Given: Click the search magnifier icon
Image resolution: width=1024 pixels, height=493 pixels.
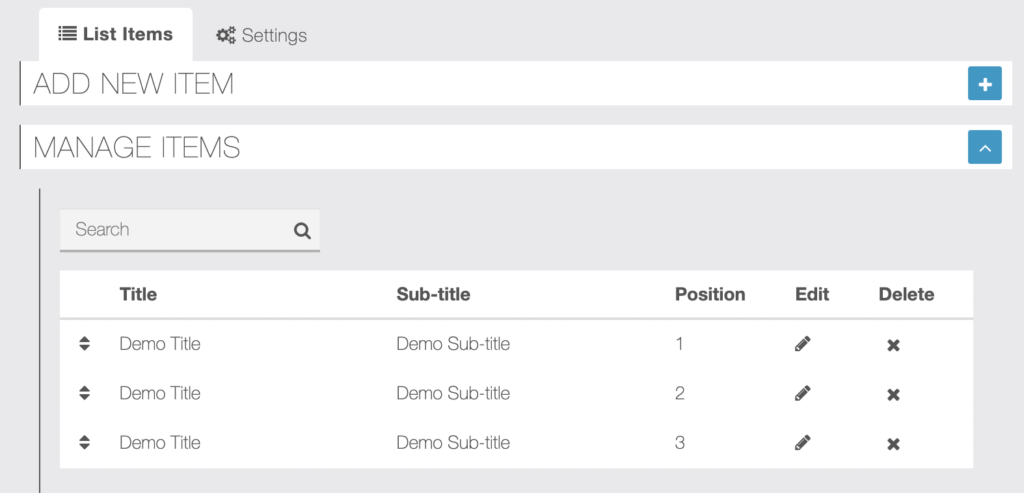Looking at the screenshot, I should click(302, 231).
